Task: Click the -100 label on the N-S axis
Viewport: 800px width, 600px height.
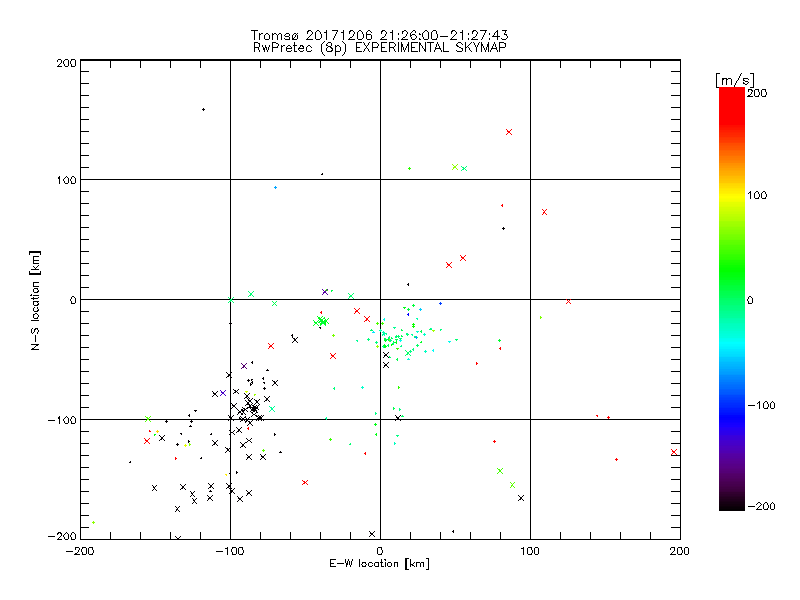Action: click(x=62, y=420)
